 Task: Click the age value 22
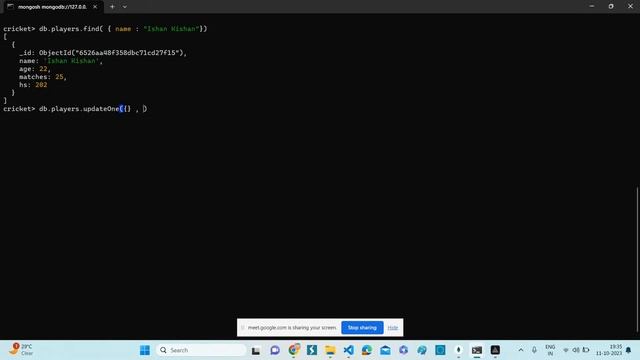coord(43,69)
